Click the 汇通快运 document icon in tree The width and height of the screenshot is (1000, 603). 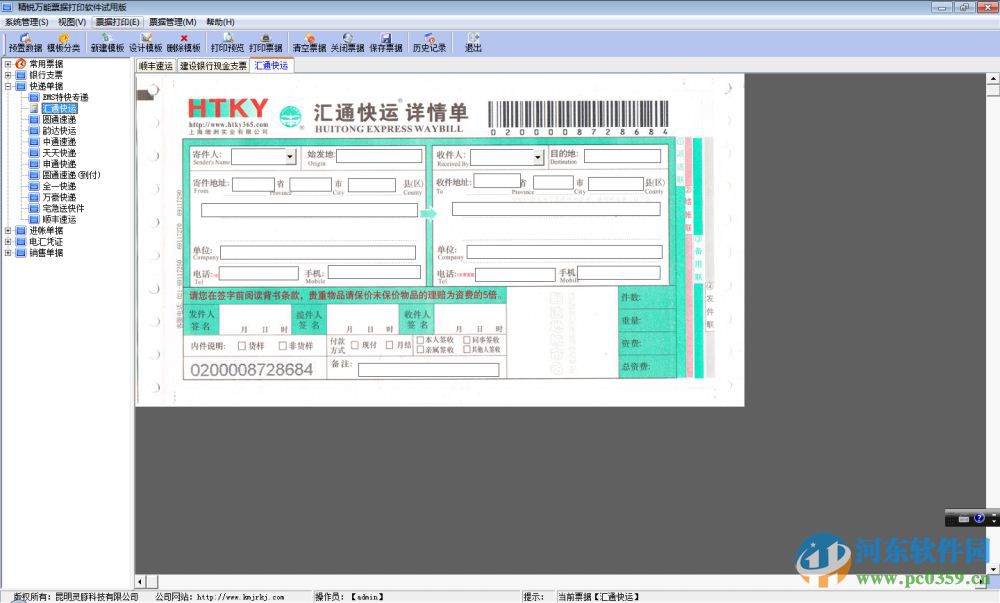pyautogui.click(x=34, y=108)
